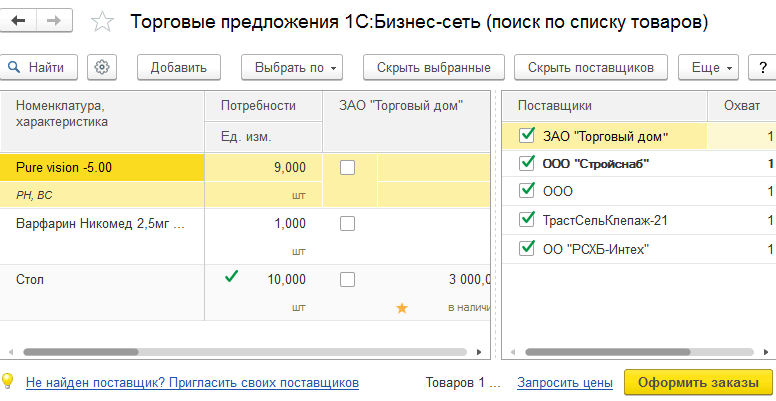Click the Запросить цены link
The height and width of the screenshot is (401, 776).
click(x=564, y=382)
